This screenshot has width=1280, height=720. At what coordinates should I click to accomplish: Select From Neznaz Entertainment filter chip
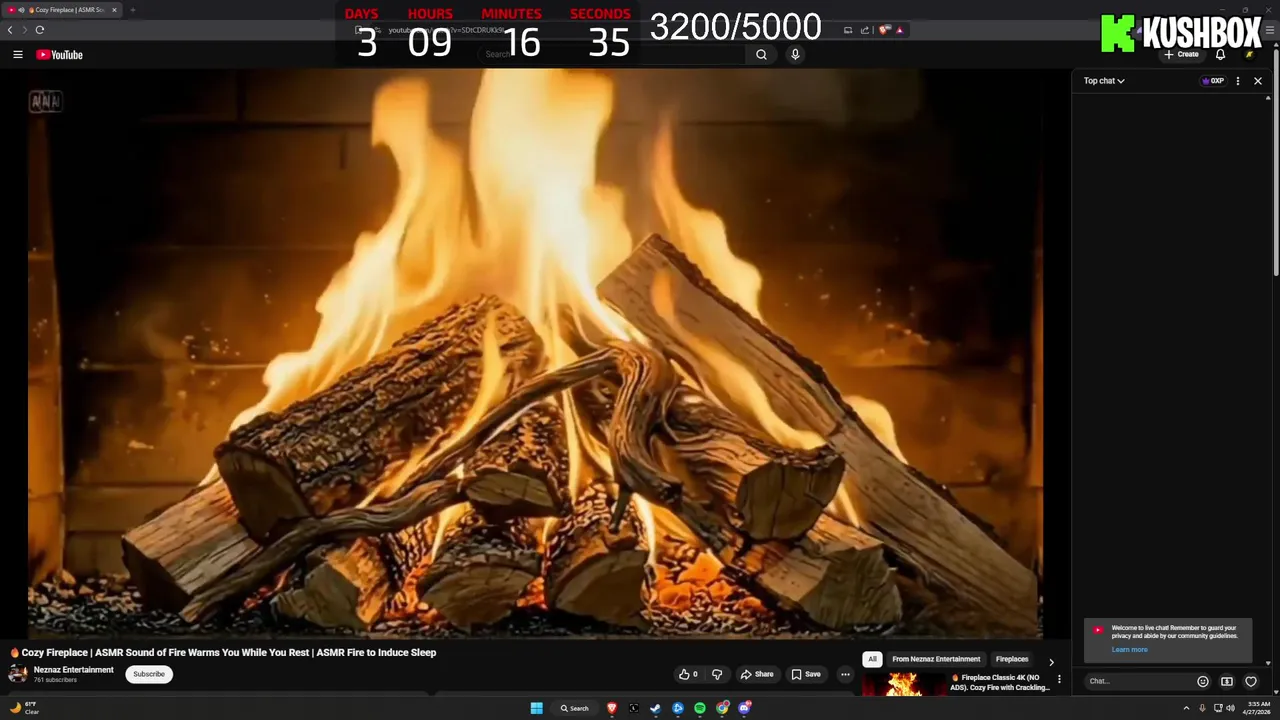(x=936, y=659)
